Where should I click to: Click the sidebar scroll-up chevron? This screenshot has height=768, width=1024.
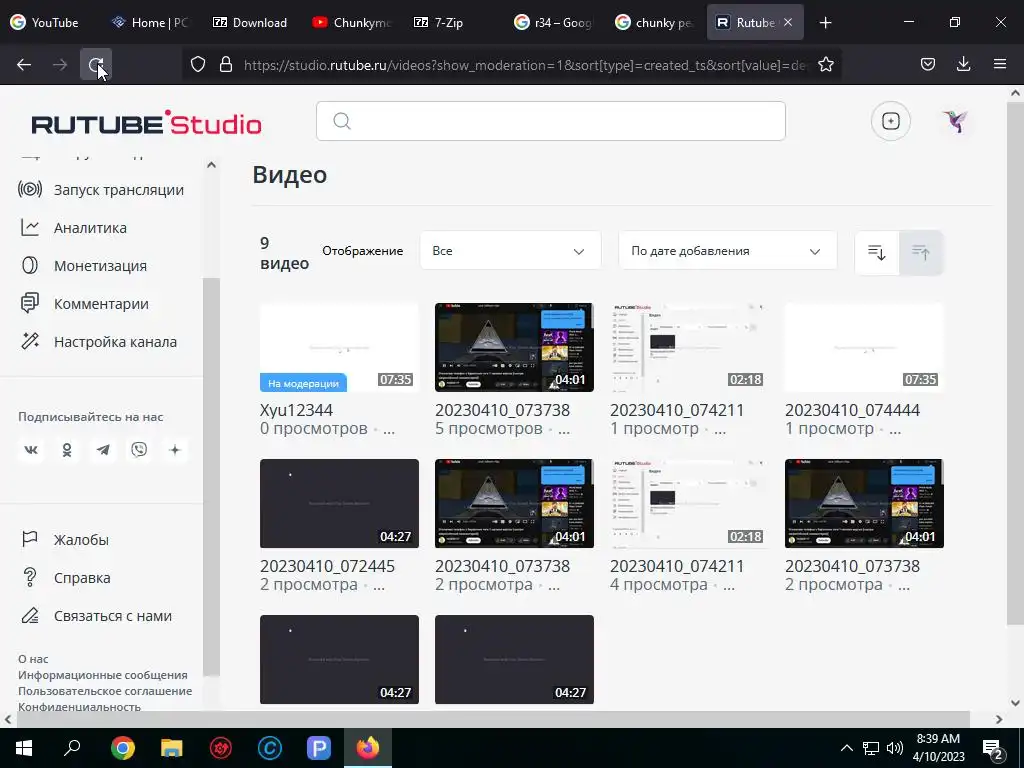coord(211,165)
